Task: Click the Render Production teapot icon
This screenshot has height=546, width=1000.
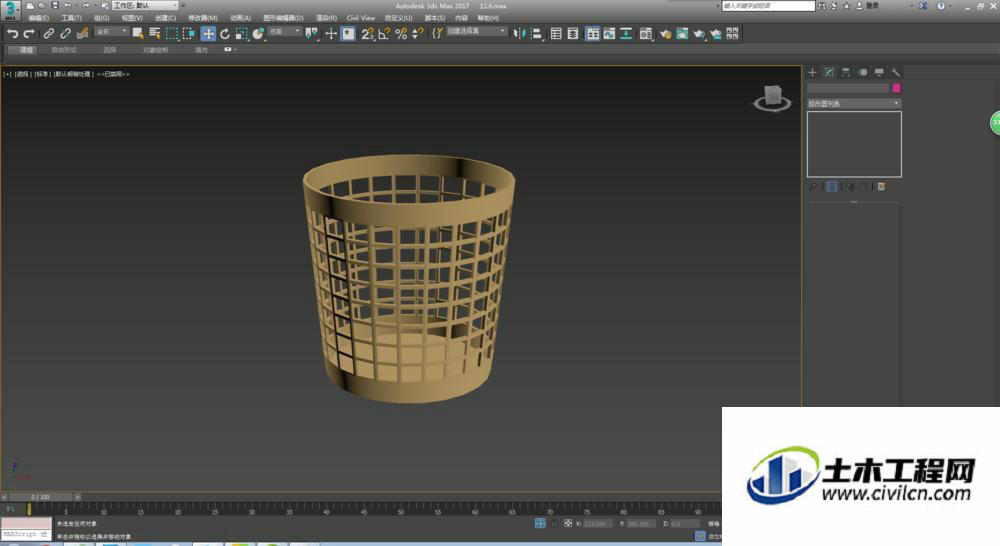Action: [x=699, y=34]
